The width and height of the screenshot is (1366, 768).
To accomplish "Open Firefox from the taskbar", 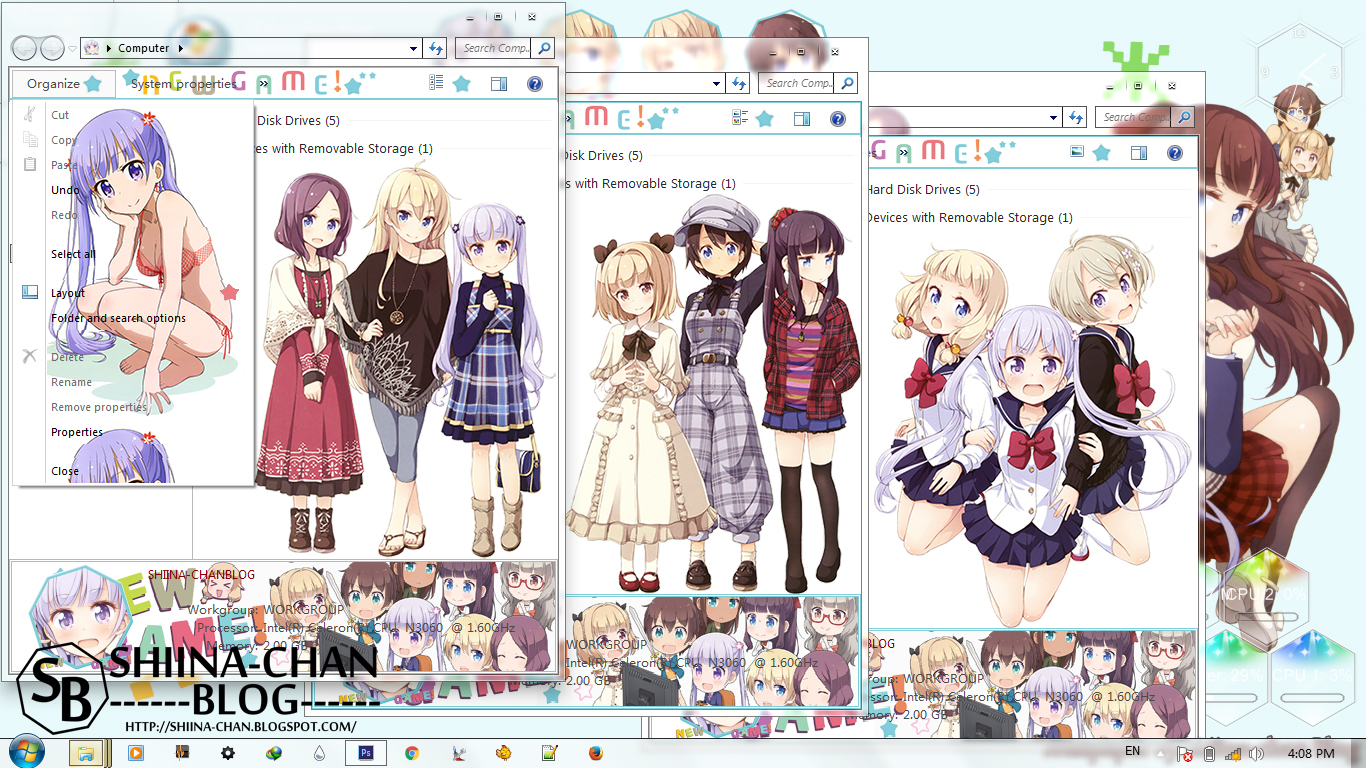I will tap(595, 753).
